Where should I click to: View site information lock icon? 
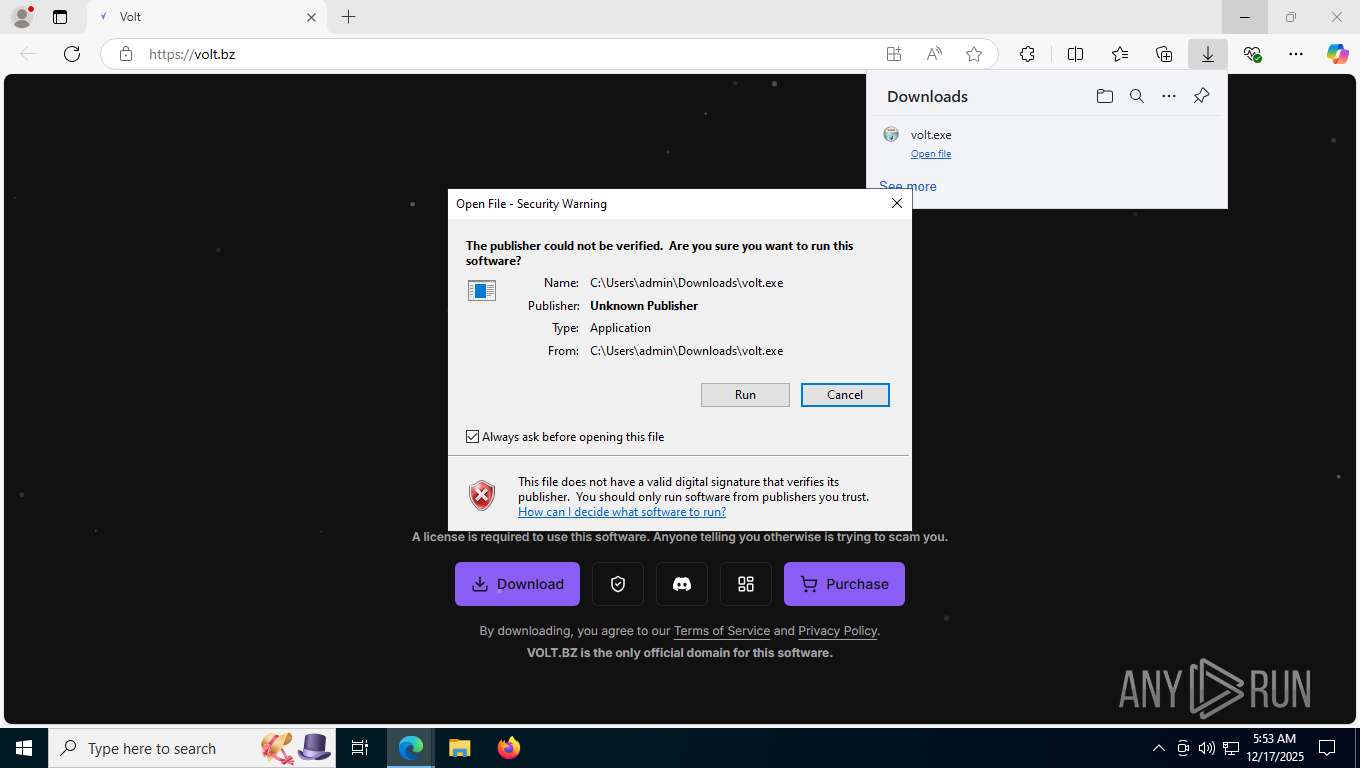pyautogui.click(x=126, y=54)
